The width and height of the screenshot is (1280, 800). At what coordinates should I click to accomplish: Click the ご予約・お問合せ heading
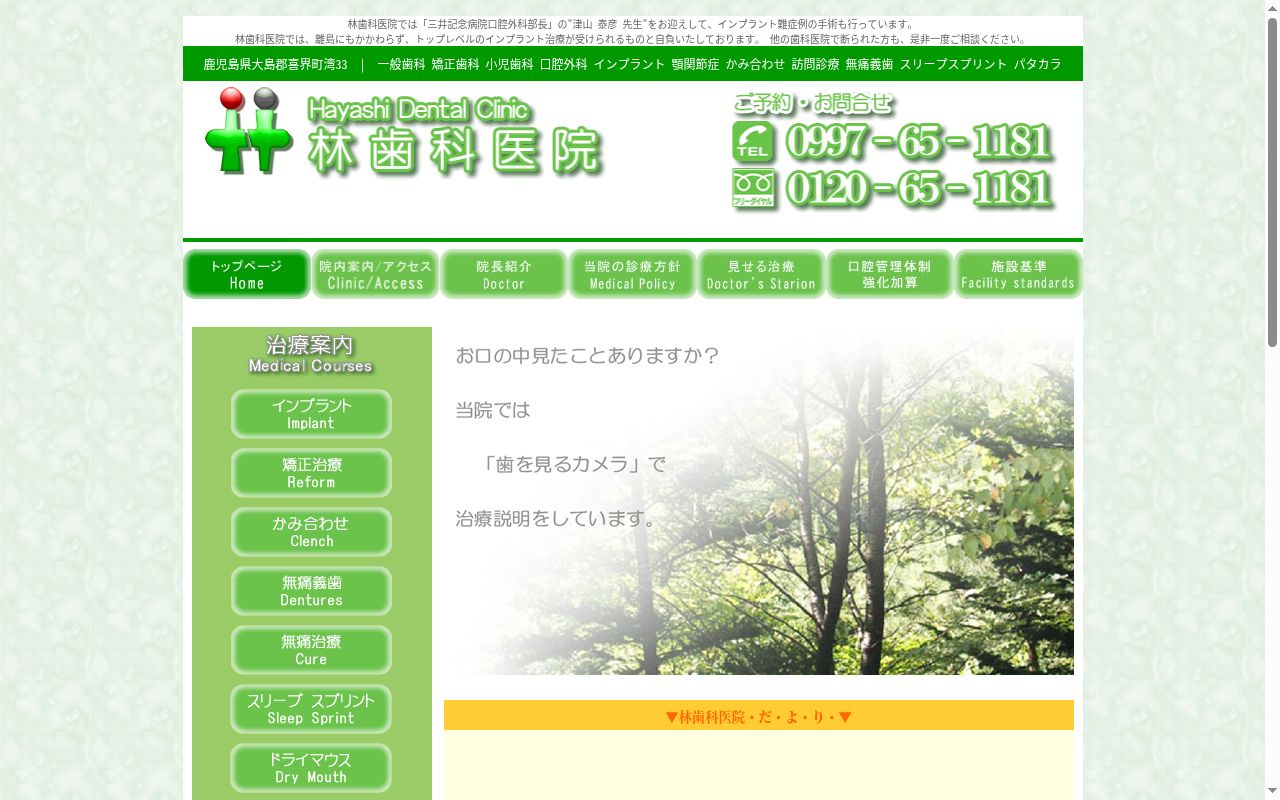click(x=812, y=103)
